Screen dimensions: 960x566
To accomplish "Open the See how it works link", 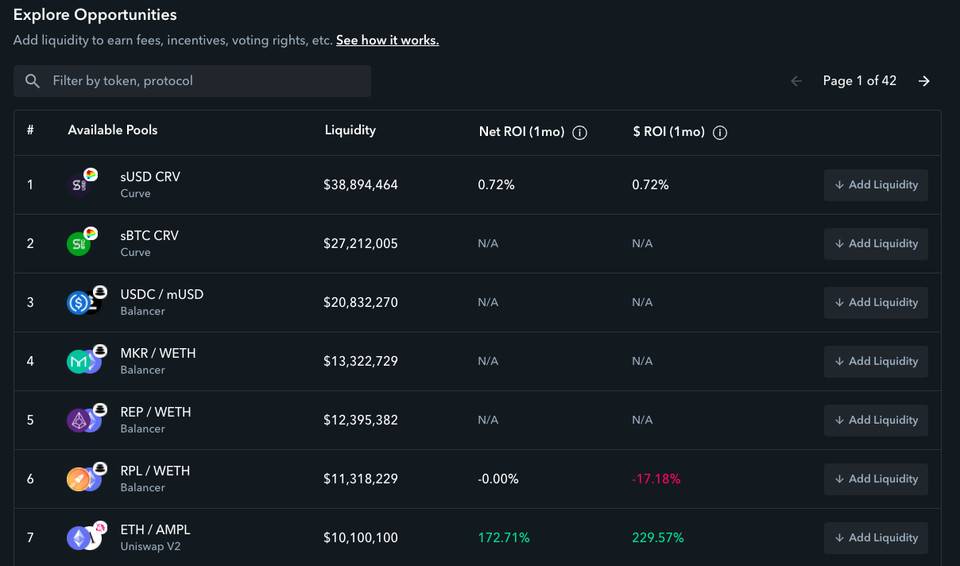I will pyautogui.click(x=388, y=40).
